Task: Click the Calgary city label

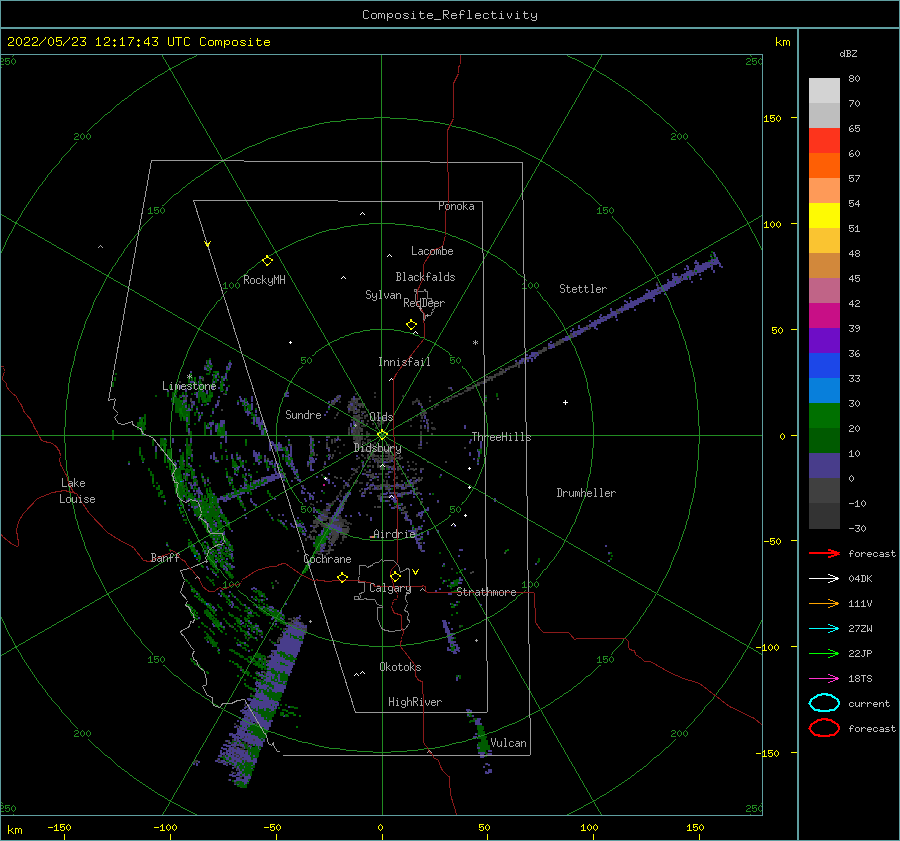Action: pyautogui.click(x=390, y=588)
